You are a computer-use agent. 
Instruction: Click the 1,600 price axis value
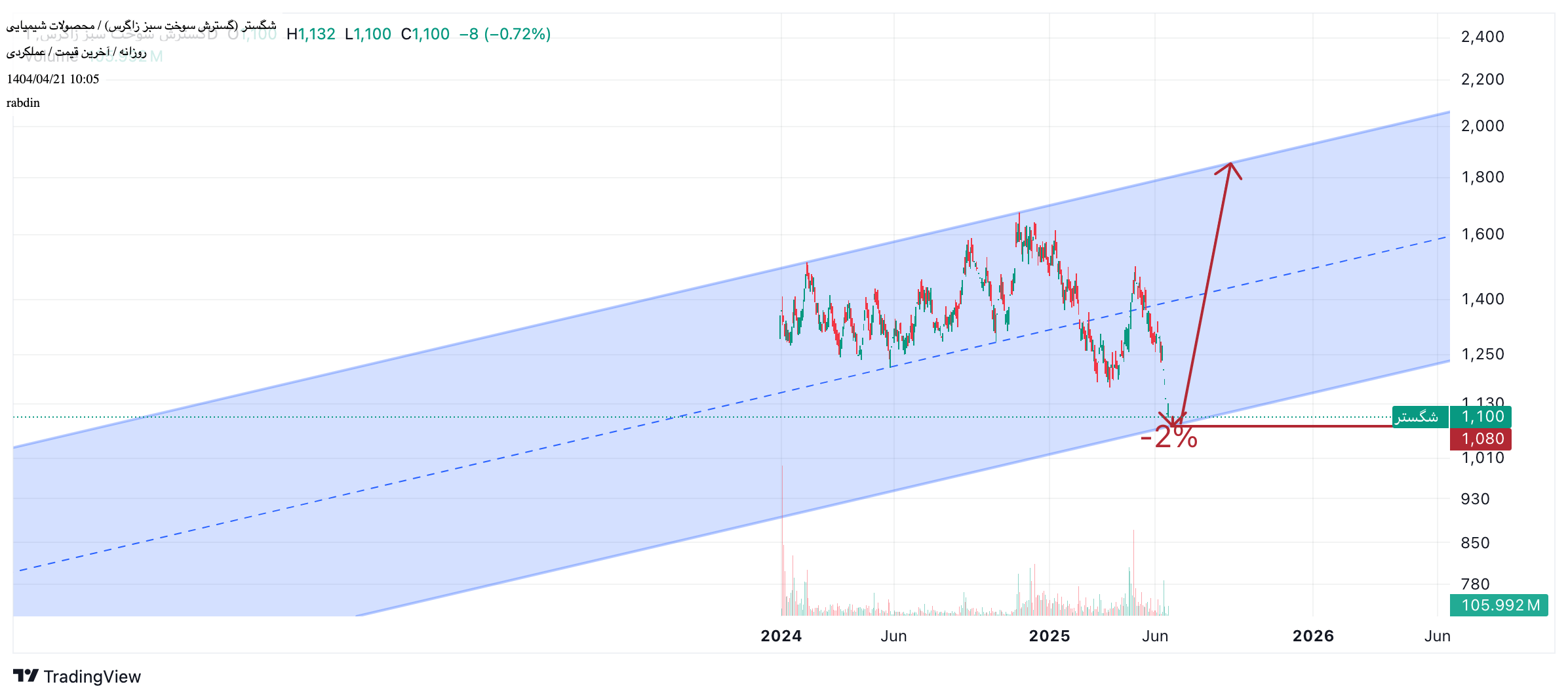(x=1483, y=234)
